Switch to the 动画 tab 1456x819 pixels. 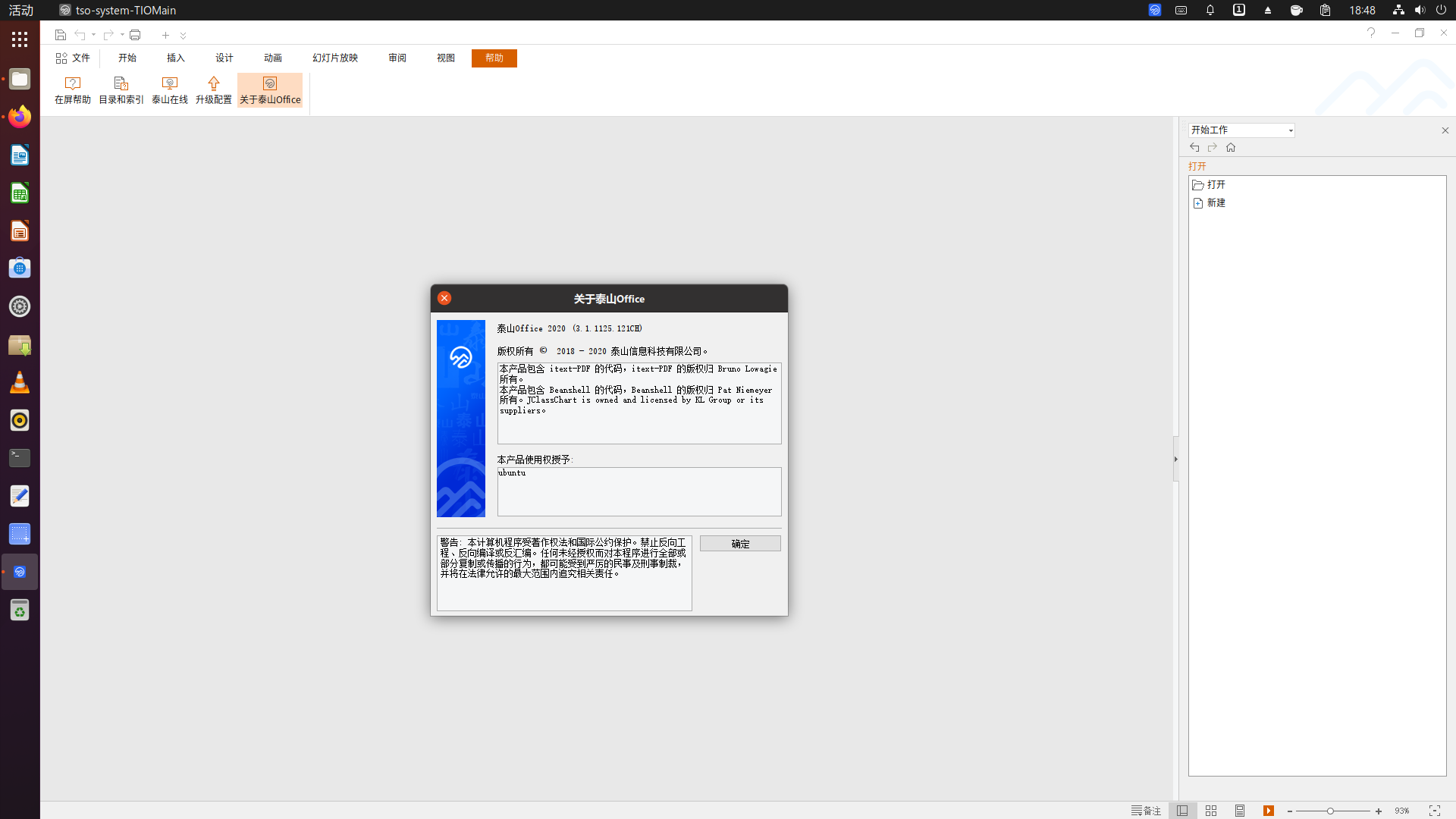(273, 58)
